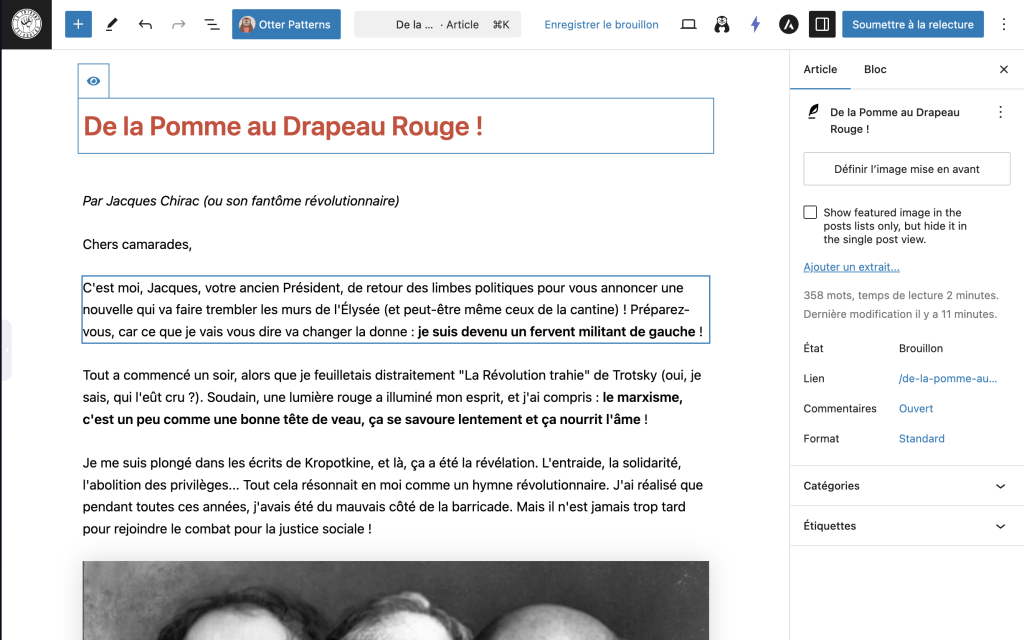Switch to the Bloc tab

tap(875, 69)
